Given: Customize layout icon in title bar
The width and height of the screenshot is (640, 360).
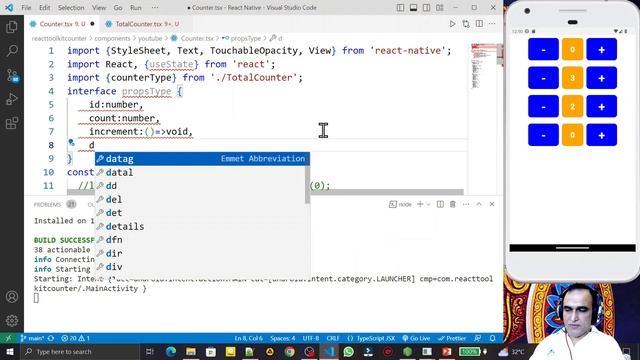Looking at the screenshot, I should pos(440,8).
